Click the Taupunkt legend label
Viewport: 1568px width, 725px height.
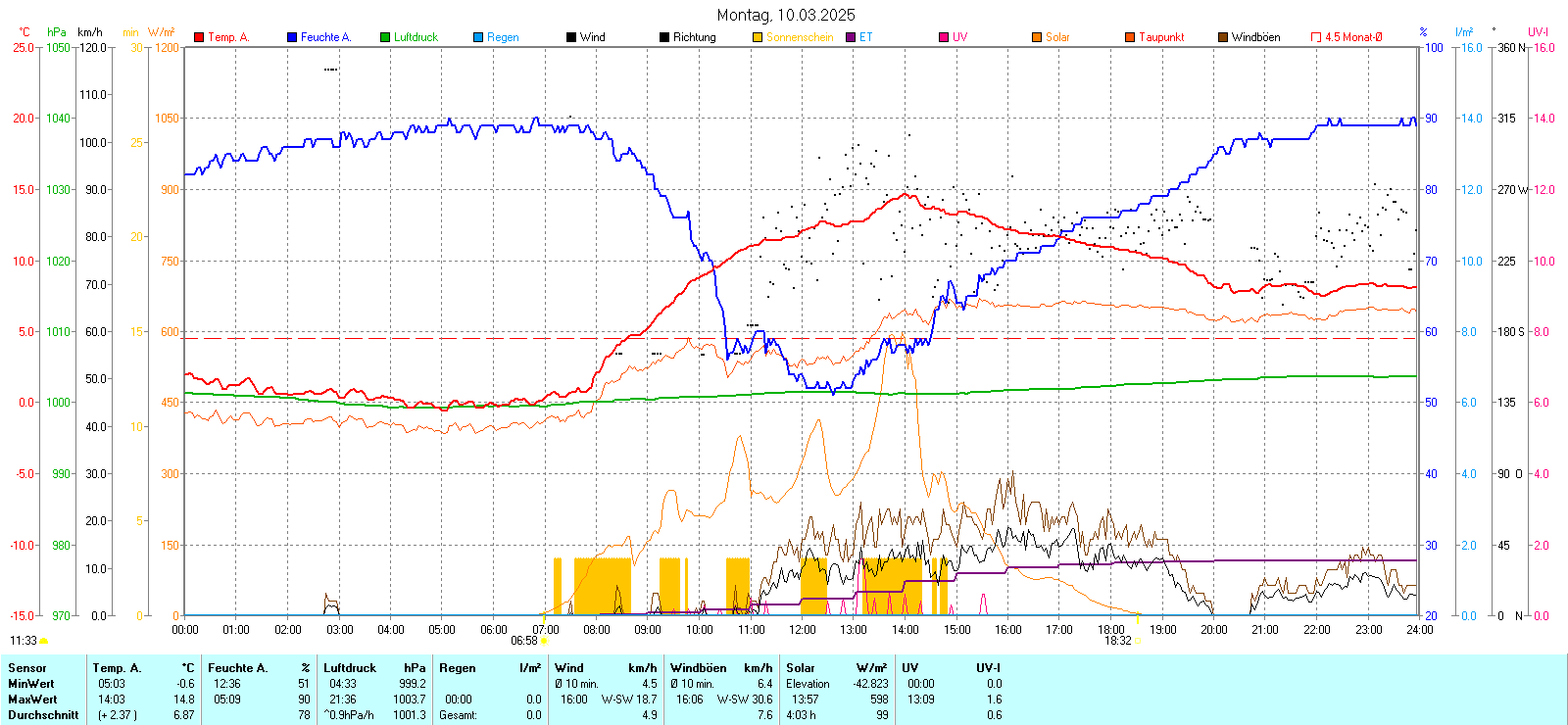pyautogui.click(x=1161, y=37)
